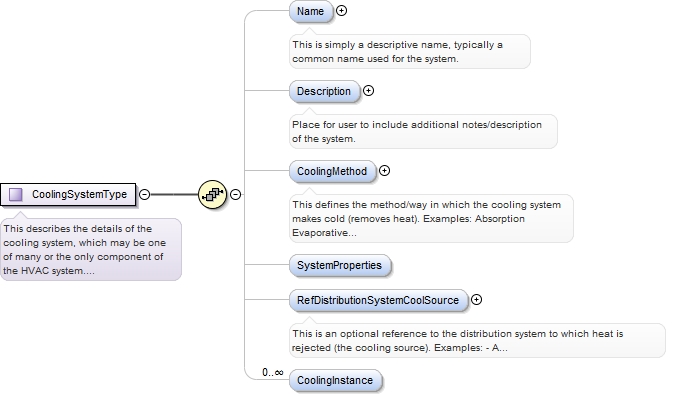Click the purple square in CoolingSystemType
Viewport: 673px width, 396px height.
[16, 194]
